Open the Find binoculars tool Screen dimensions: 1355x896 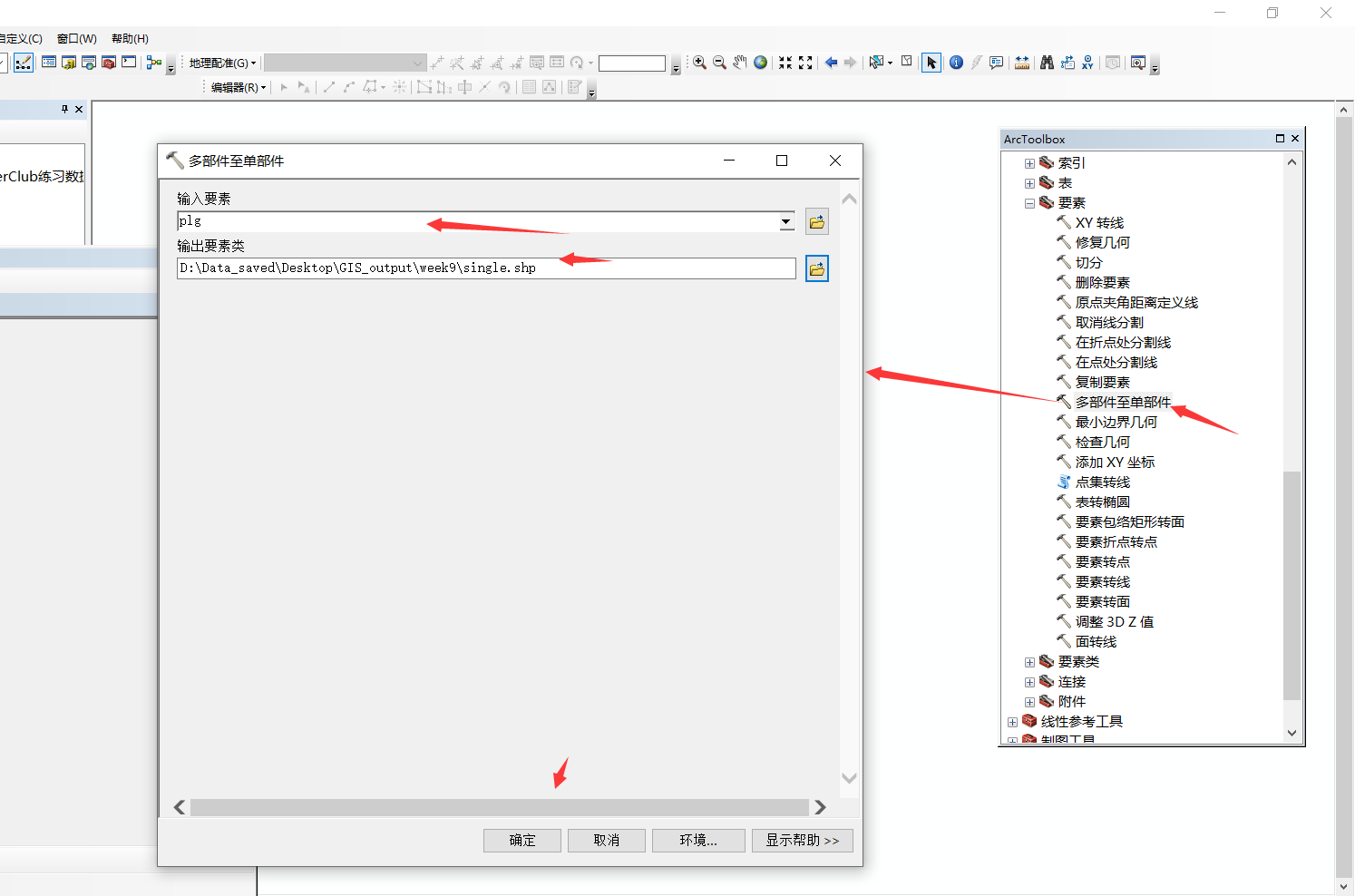(1047, 63)
